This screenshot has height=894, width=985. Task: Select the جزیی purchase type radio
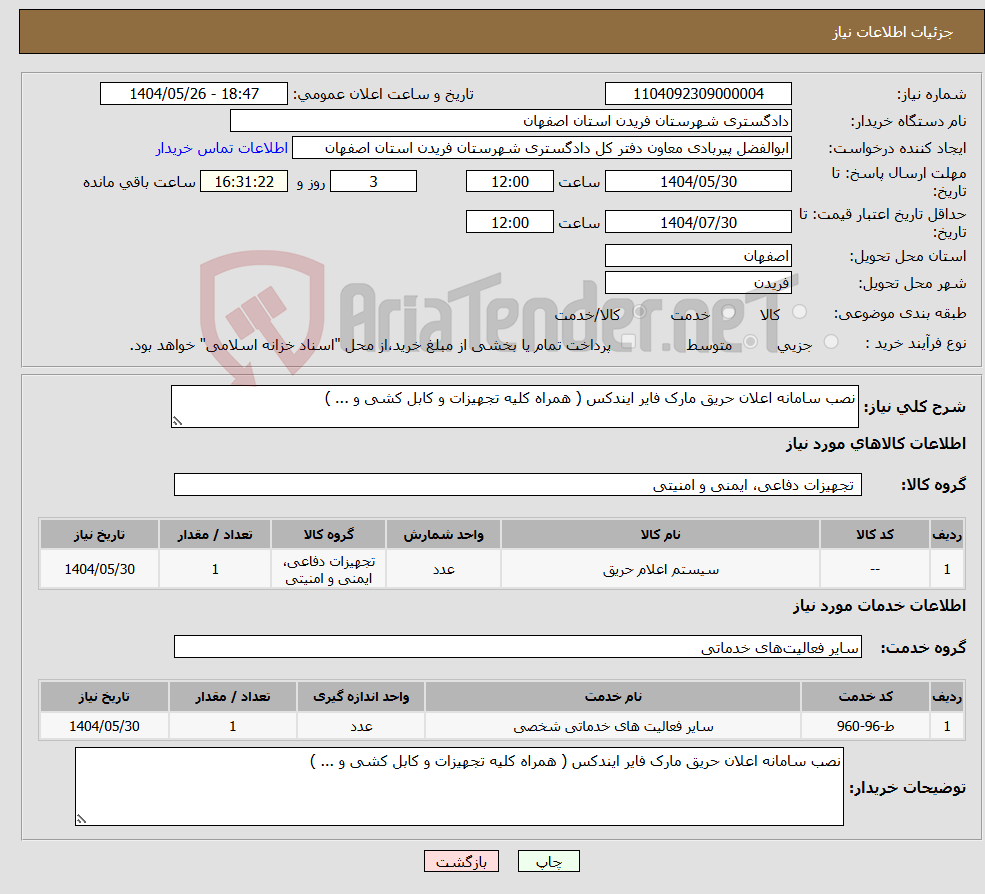830,342
